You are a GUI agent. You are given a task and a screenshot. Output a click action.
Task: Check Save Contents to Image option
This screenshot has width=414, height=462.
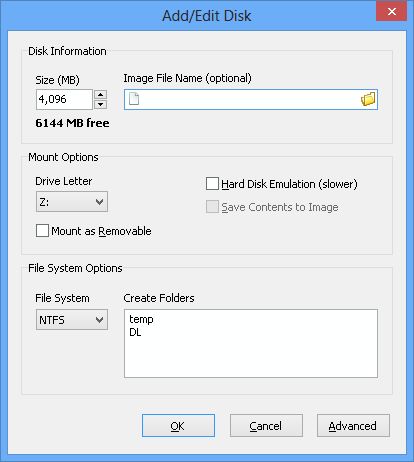(x=212, y=207)
